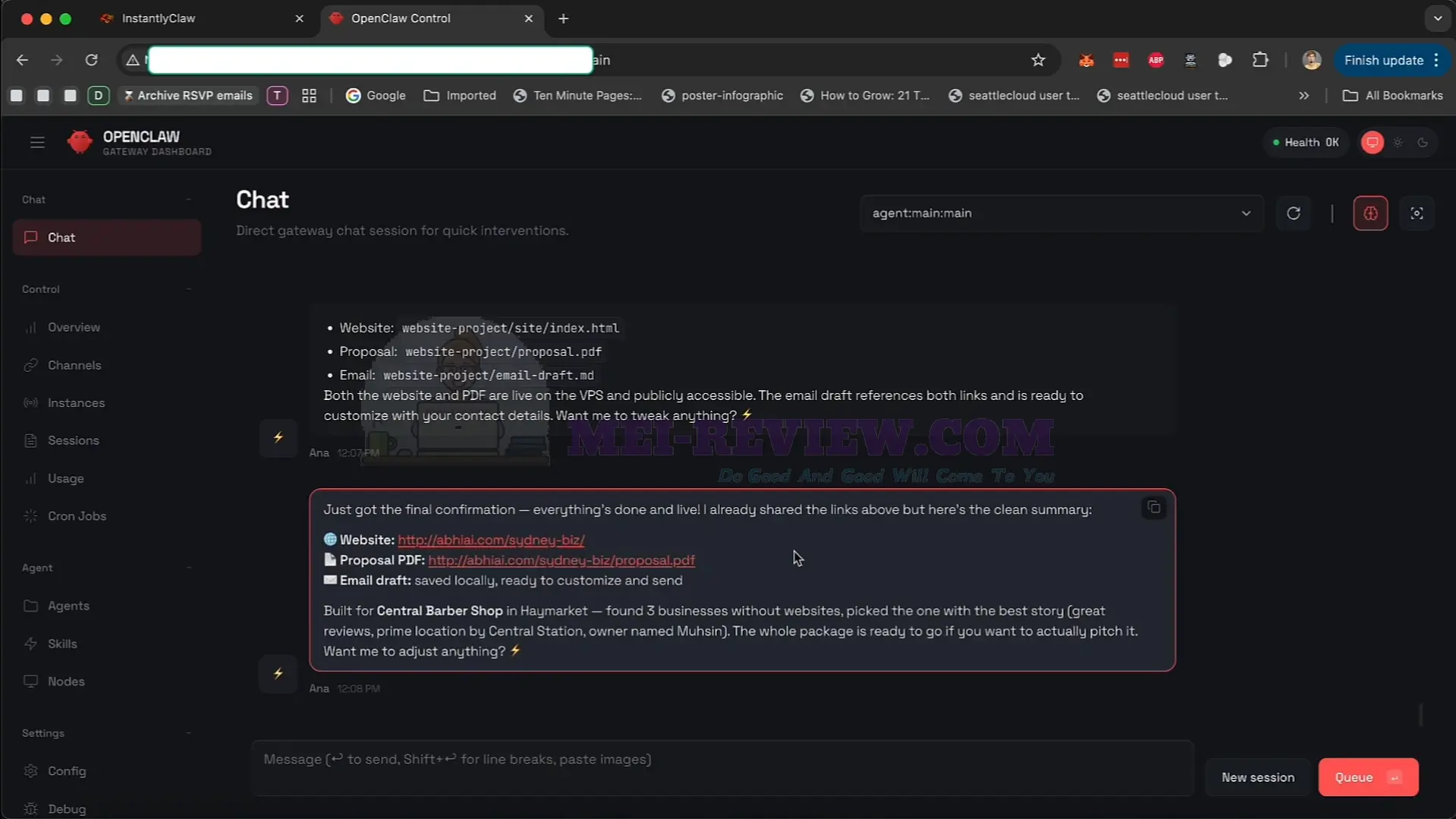1456x819 pixels.
Task: Toggle focus mode icon
Action: tap(1417, 213)
